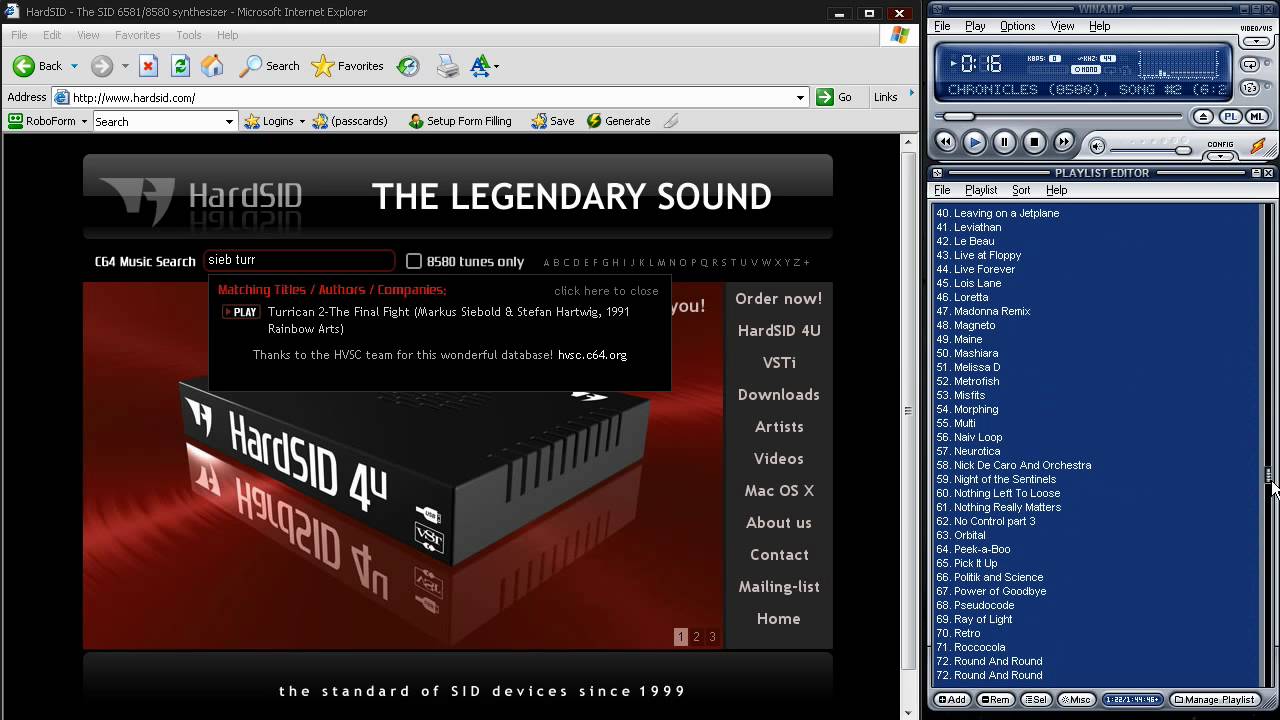Open hvsc.c64.org link
This screenshot has height=720, width=1280.
[592, 355]
